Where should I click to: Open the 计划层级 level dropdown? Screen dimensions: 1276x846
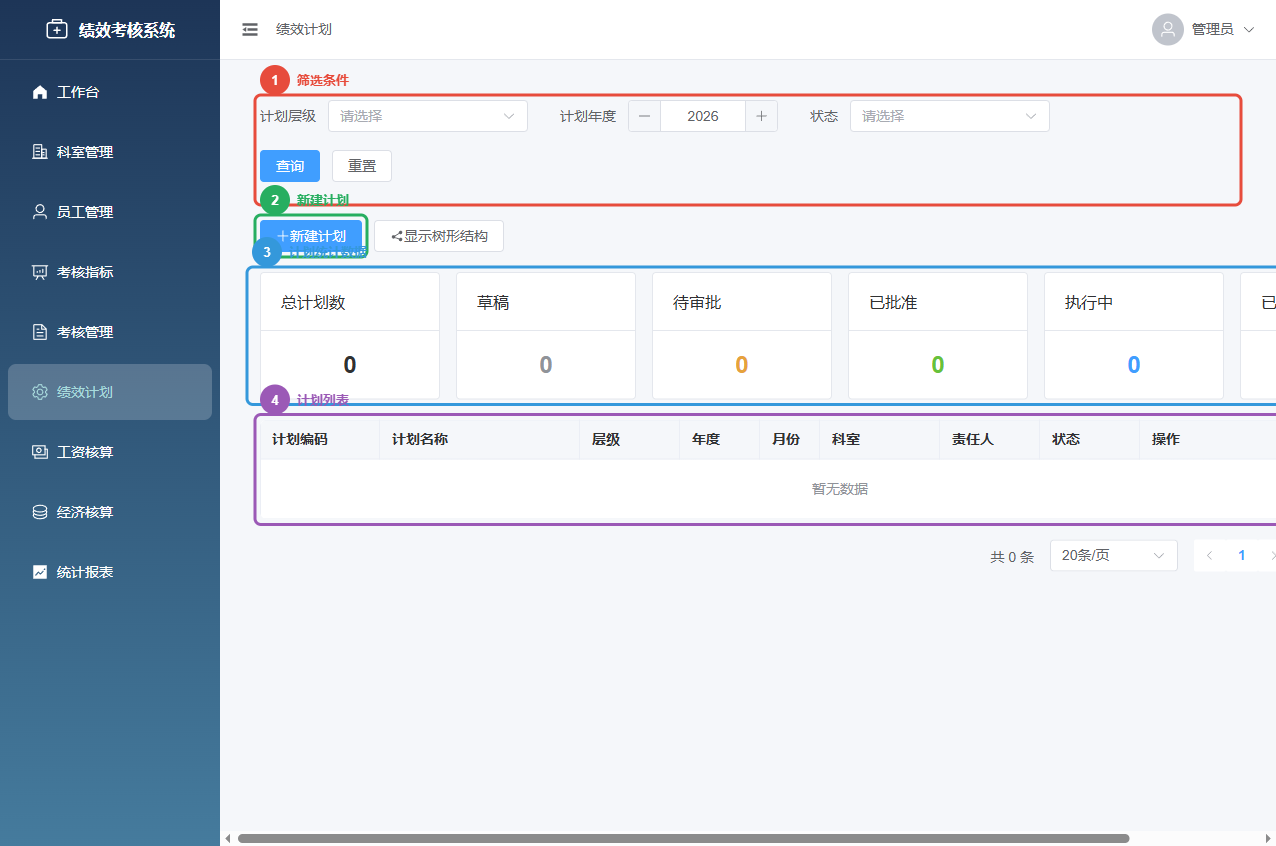click(x=427, y=115)
